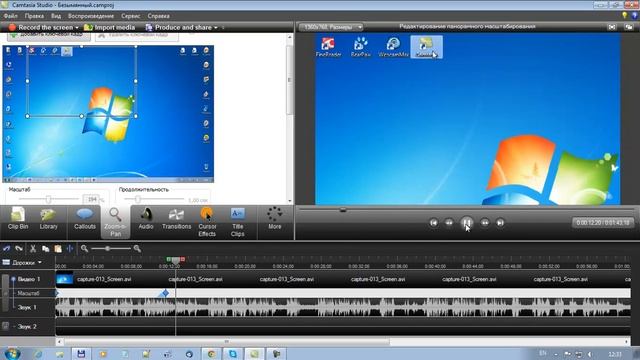Click the Split clip icon
The image size is (640, 360).
tap(70, 248)
